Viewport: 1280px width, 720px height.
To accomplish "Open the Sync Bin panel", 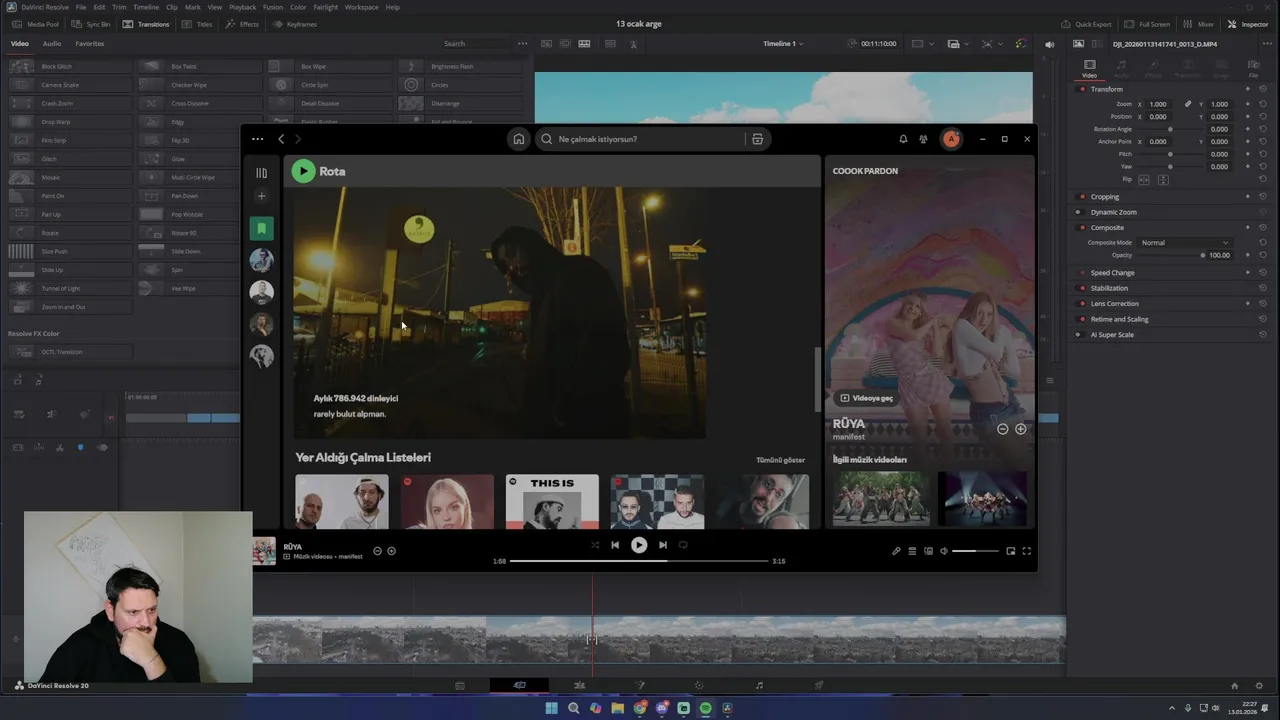I will (90, 24).
